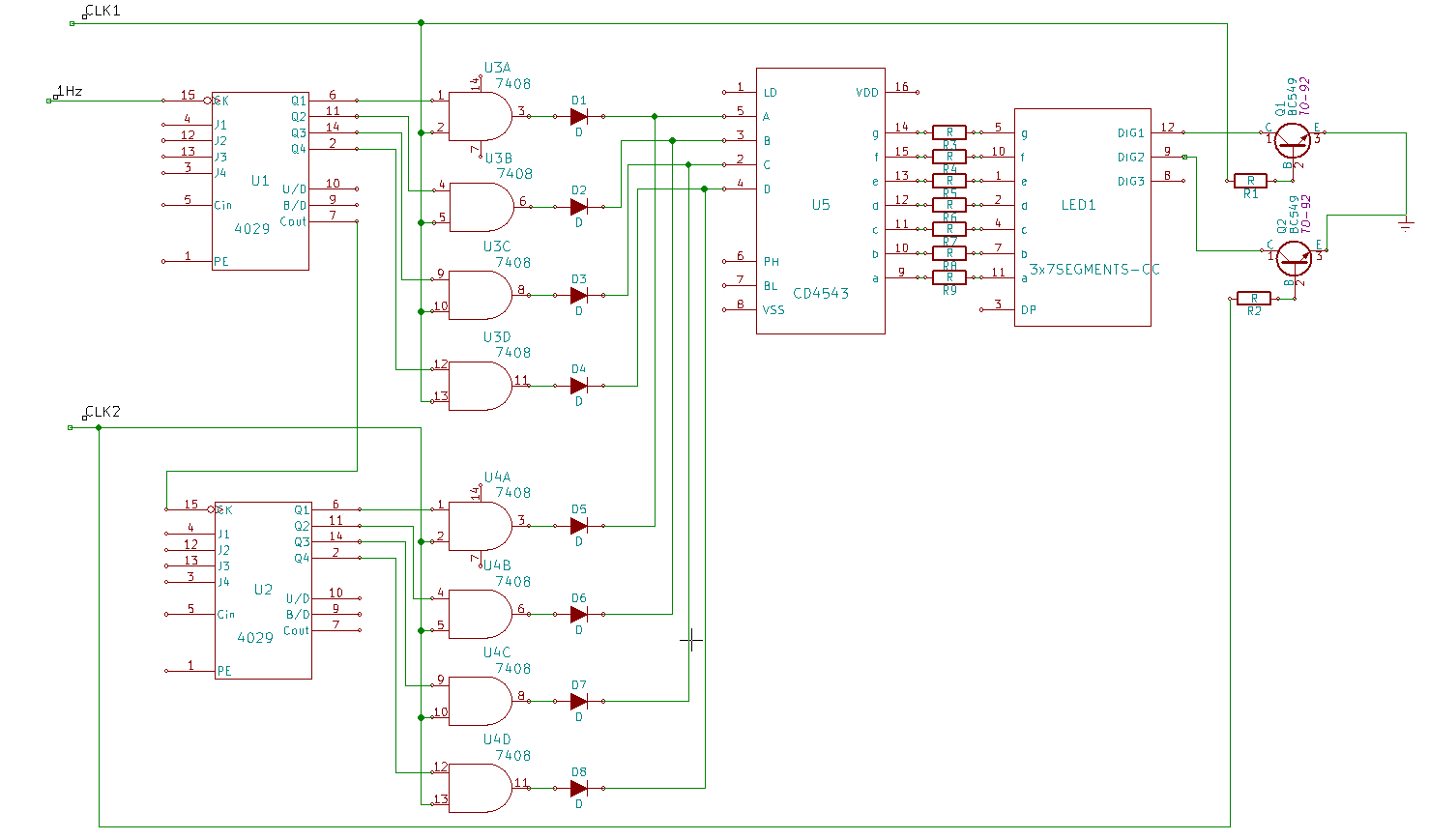1429x840 pixels.
Task: Click the DIG3 pin label on LED1
Action: (x=1131, y=182)
